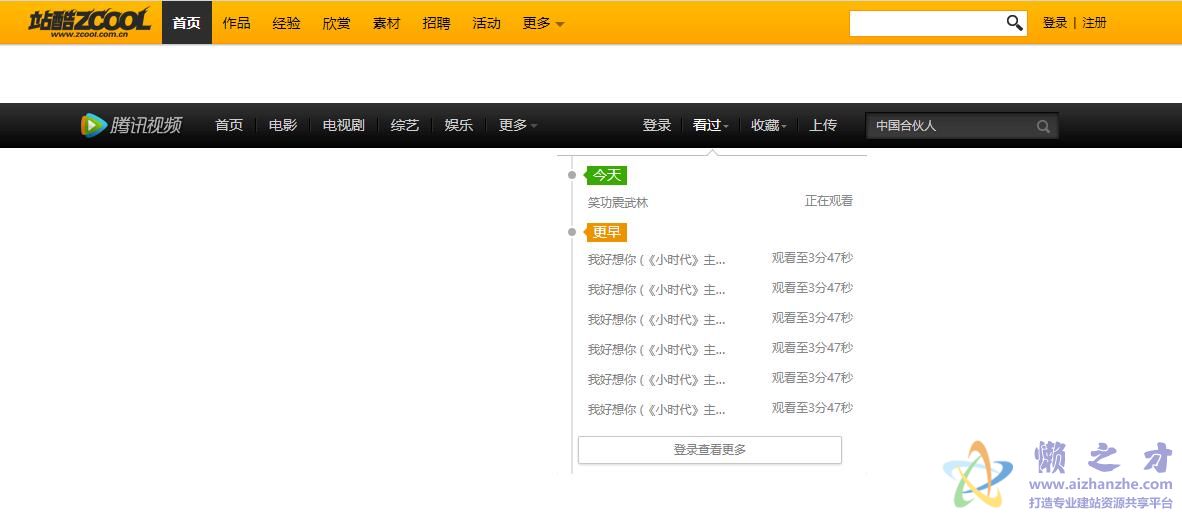1182x513 pixels.
Task: Open 素材 in ZCOOL navigation
Action: 386,23
